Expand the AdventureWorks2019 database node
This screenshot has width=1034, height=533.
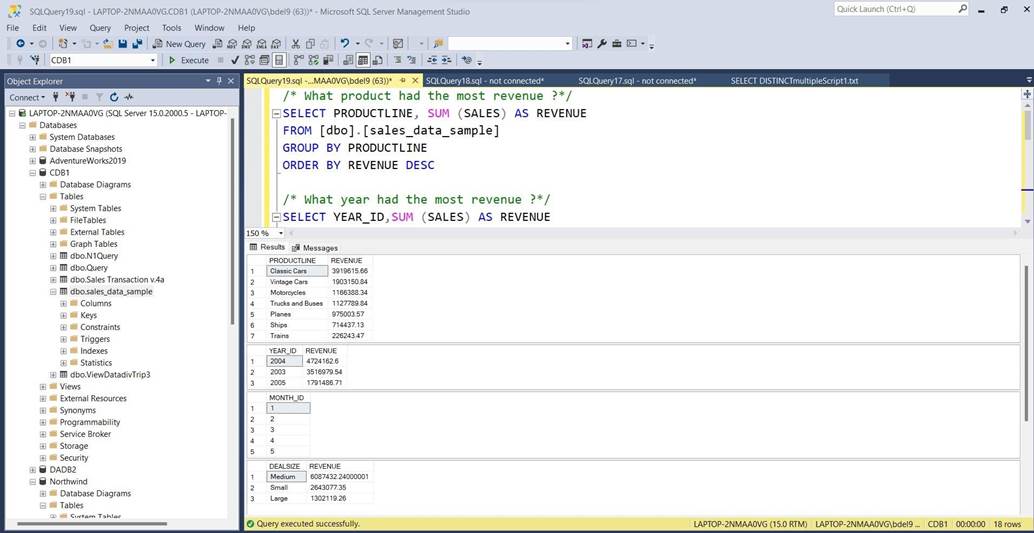33,161
